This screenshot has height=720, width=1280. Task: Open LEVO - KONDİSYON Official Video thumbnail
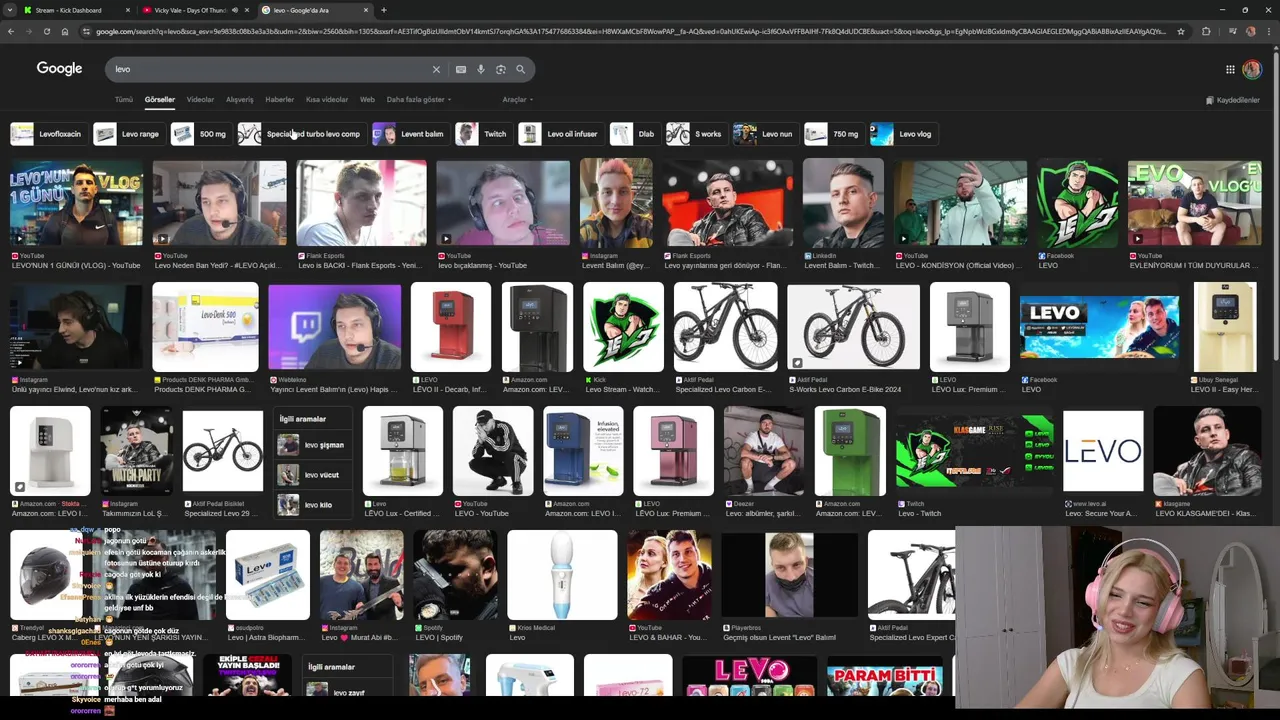(960, 204)
